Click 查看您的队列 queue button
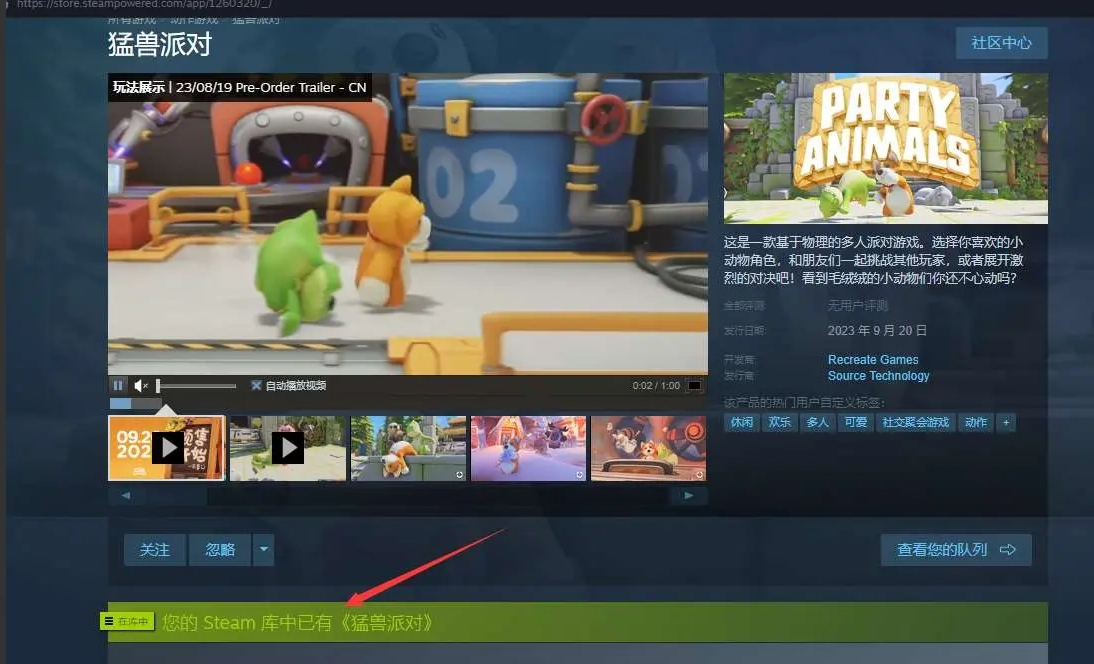Screen dimensions: 1094x664 (x=955, y=550)
